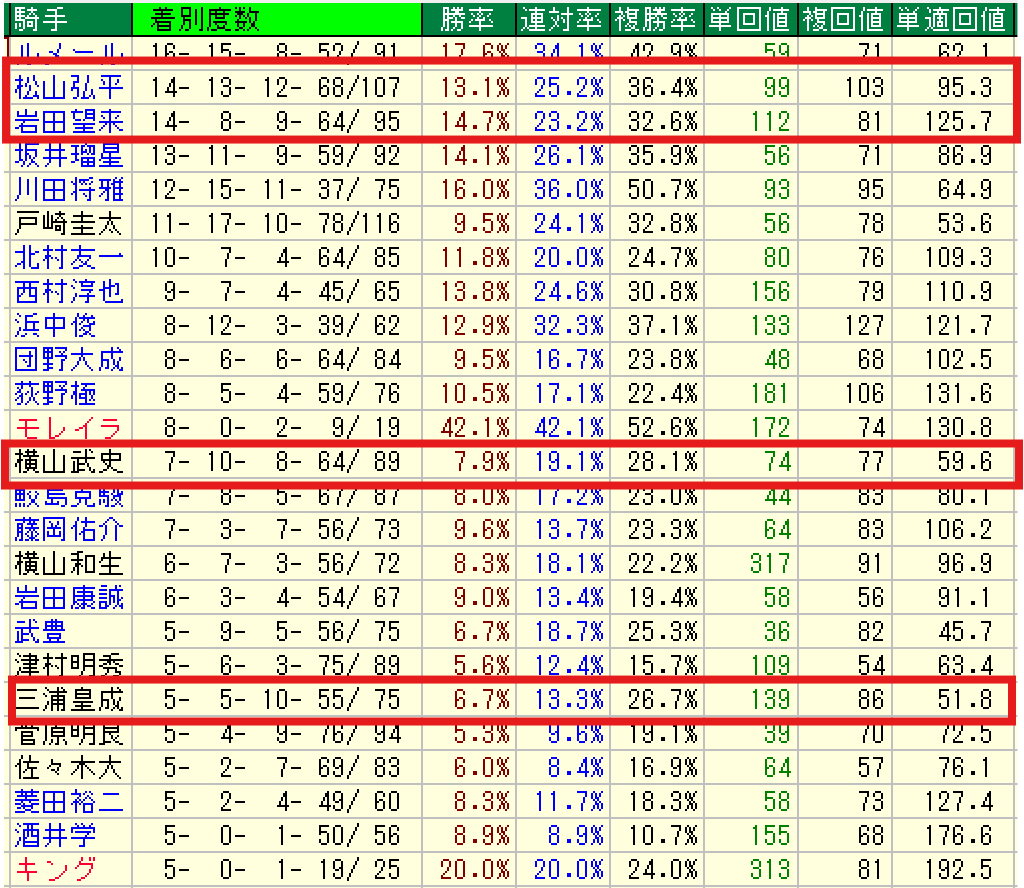This screenshot has width=1024, height=888.
Task: Click the red モレイラ jockey name
Action: click(x=68, y=429)
